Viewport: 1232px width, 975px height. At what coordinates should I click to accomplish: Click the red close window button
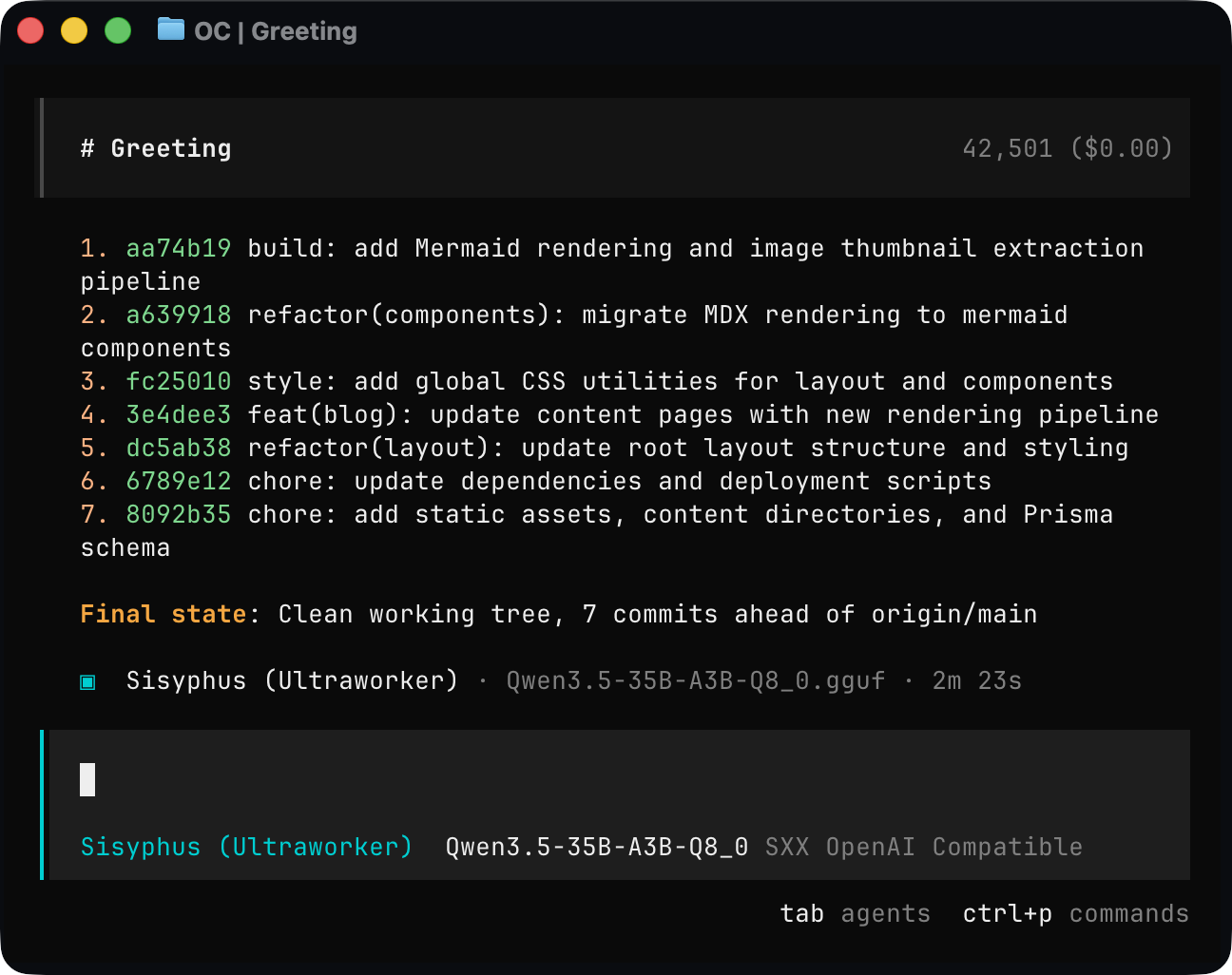[x=30, y=30]
